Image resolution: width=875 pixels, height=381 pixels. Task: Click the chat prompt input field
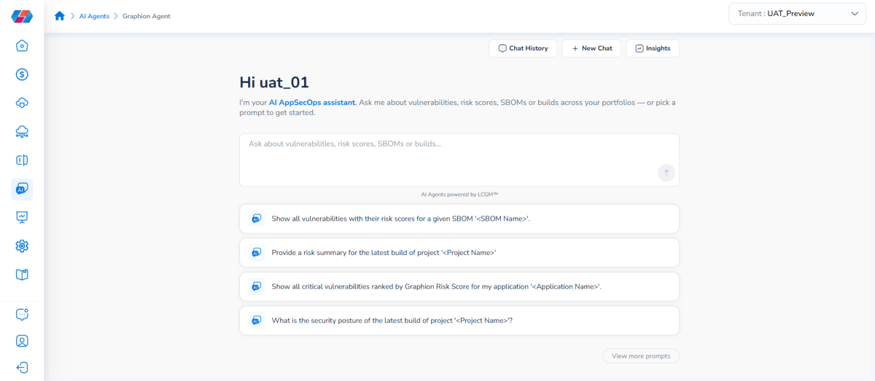[459, 160]
